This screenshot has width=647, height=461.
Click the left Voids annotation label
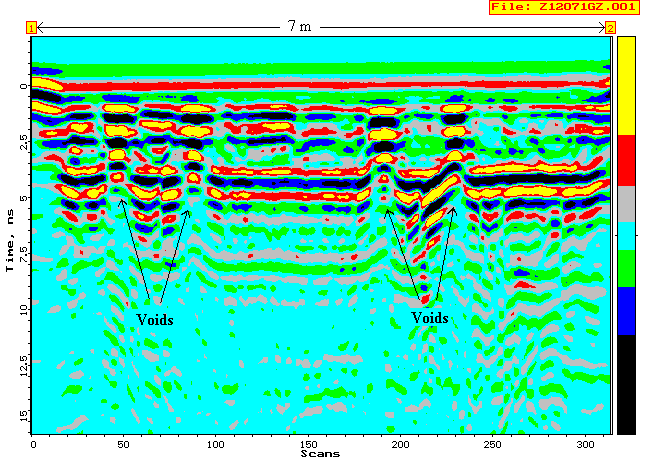pos(154,319)
